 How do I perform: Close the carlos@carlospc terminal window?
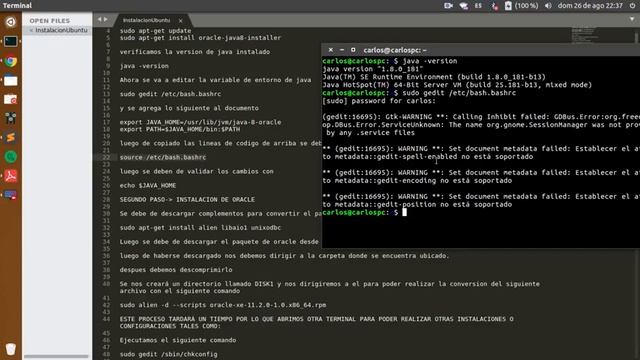click(331, 50)
